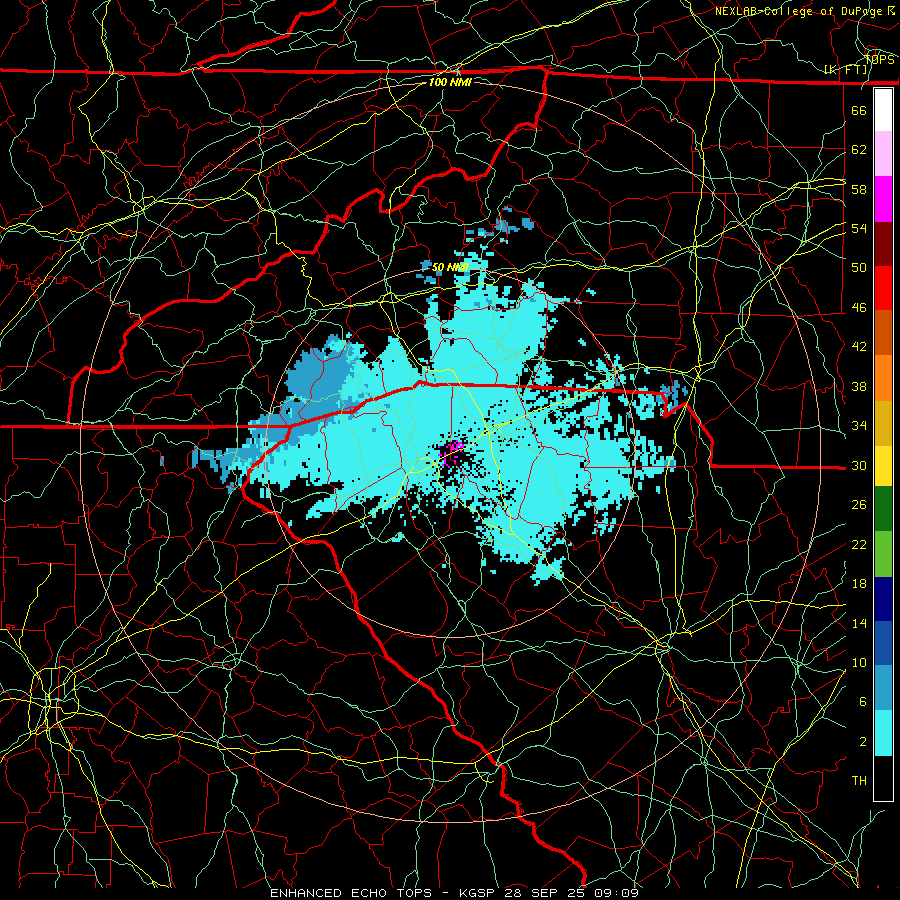Click the cyan 2 kft legend swatch

click(883, 733)
